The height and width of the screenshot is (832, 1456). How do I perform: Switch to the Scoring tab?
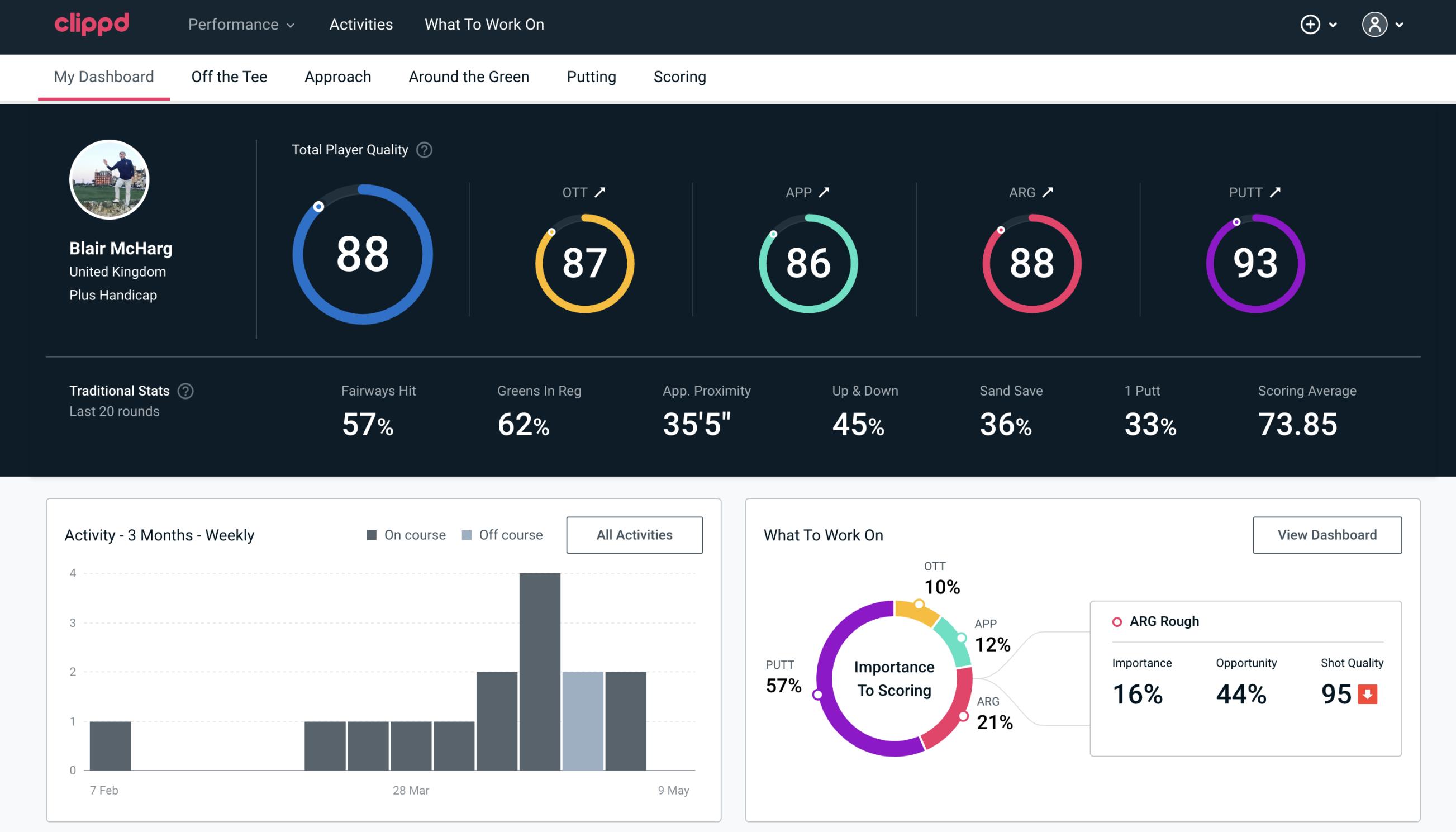point(680,75)
